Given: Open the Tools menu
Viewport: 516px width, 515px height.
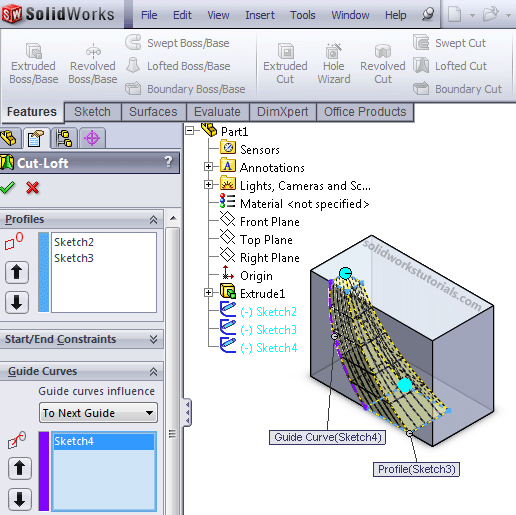Looking at the screenshot, I should click(303, 15).
